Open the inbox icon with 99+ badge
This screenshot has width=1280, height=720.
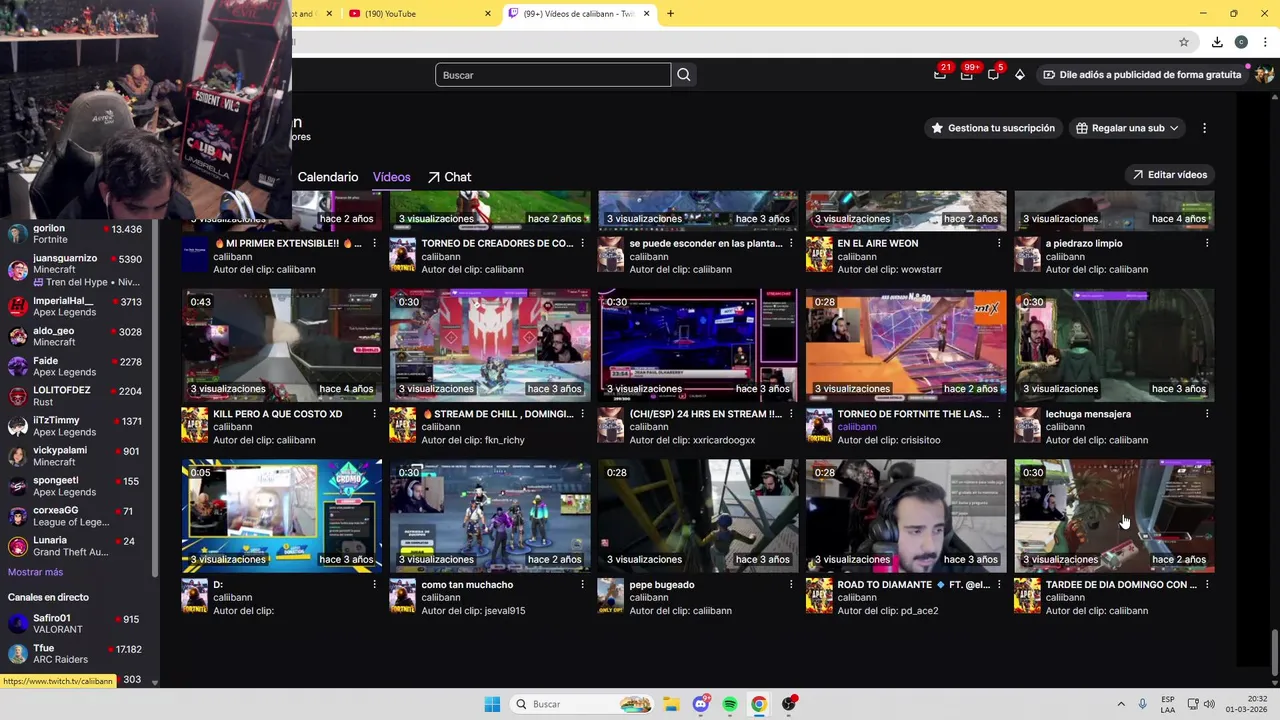967,74
